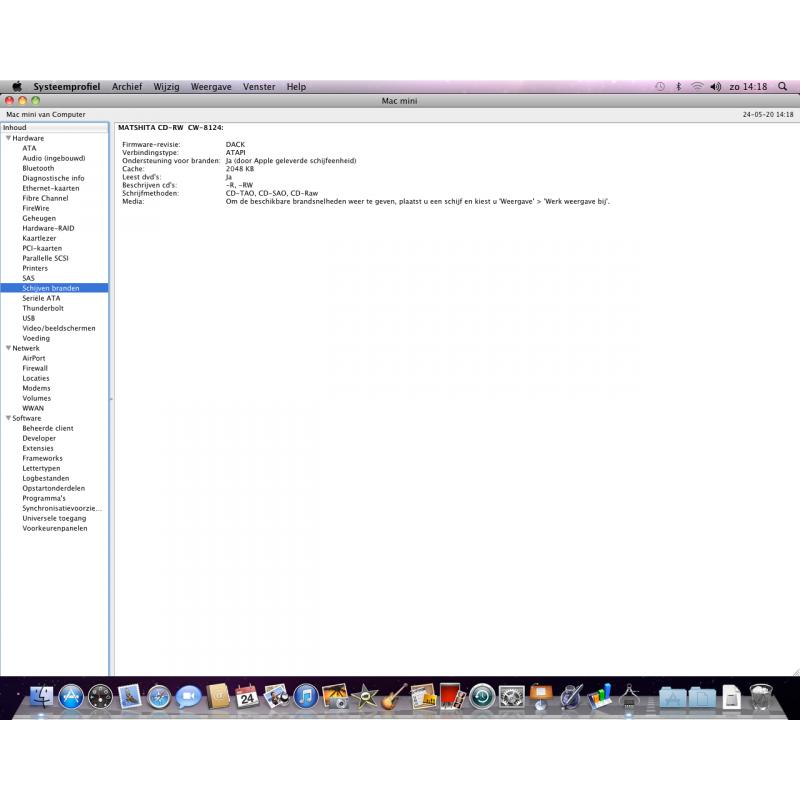This screenshot has height=800, width=800.
Task: Launch Keynote podium icon in dock
Action: click(541, 696)
